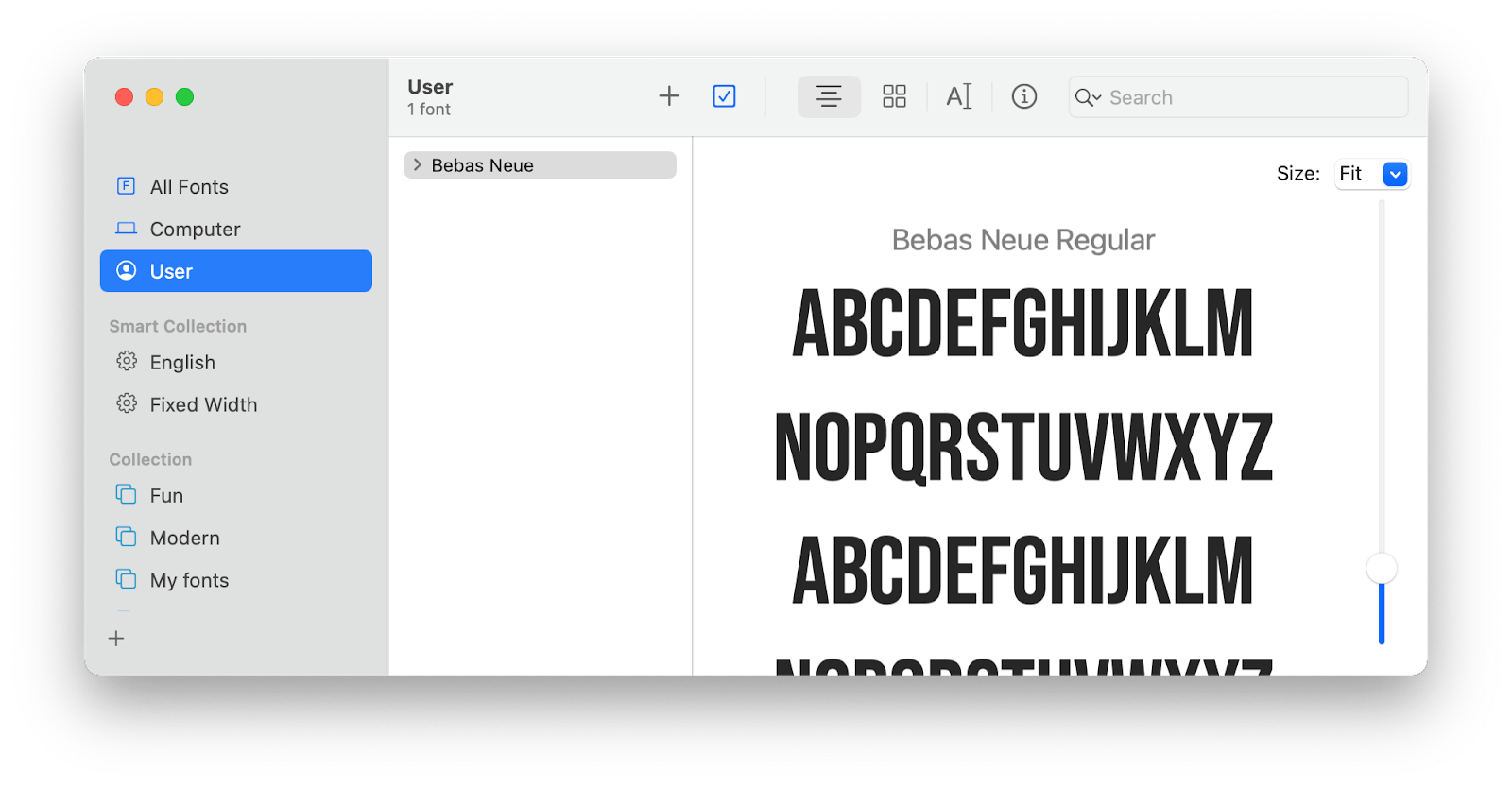Image resolution: width=1512 pixels, height=787 pixels.
Task: Switch to Repertoire grid view icon
Action: [894, 96]
